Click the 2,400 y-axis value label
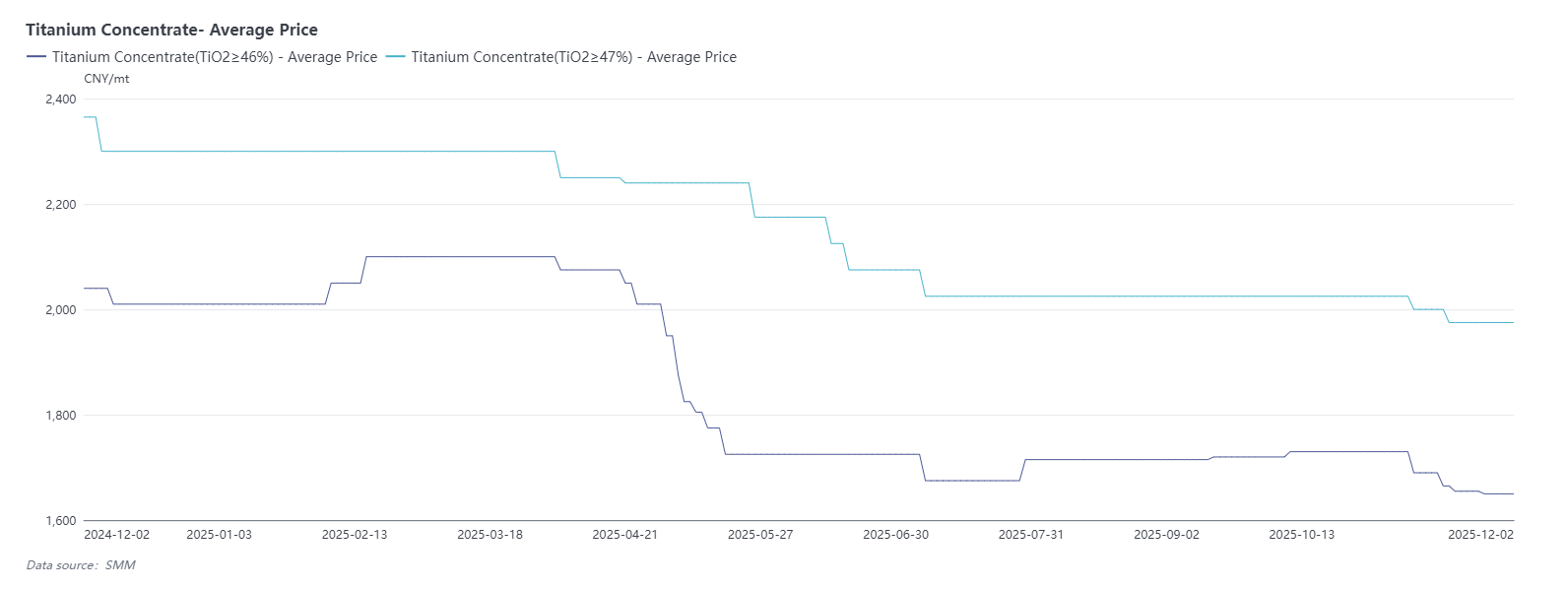 61,99
